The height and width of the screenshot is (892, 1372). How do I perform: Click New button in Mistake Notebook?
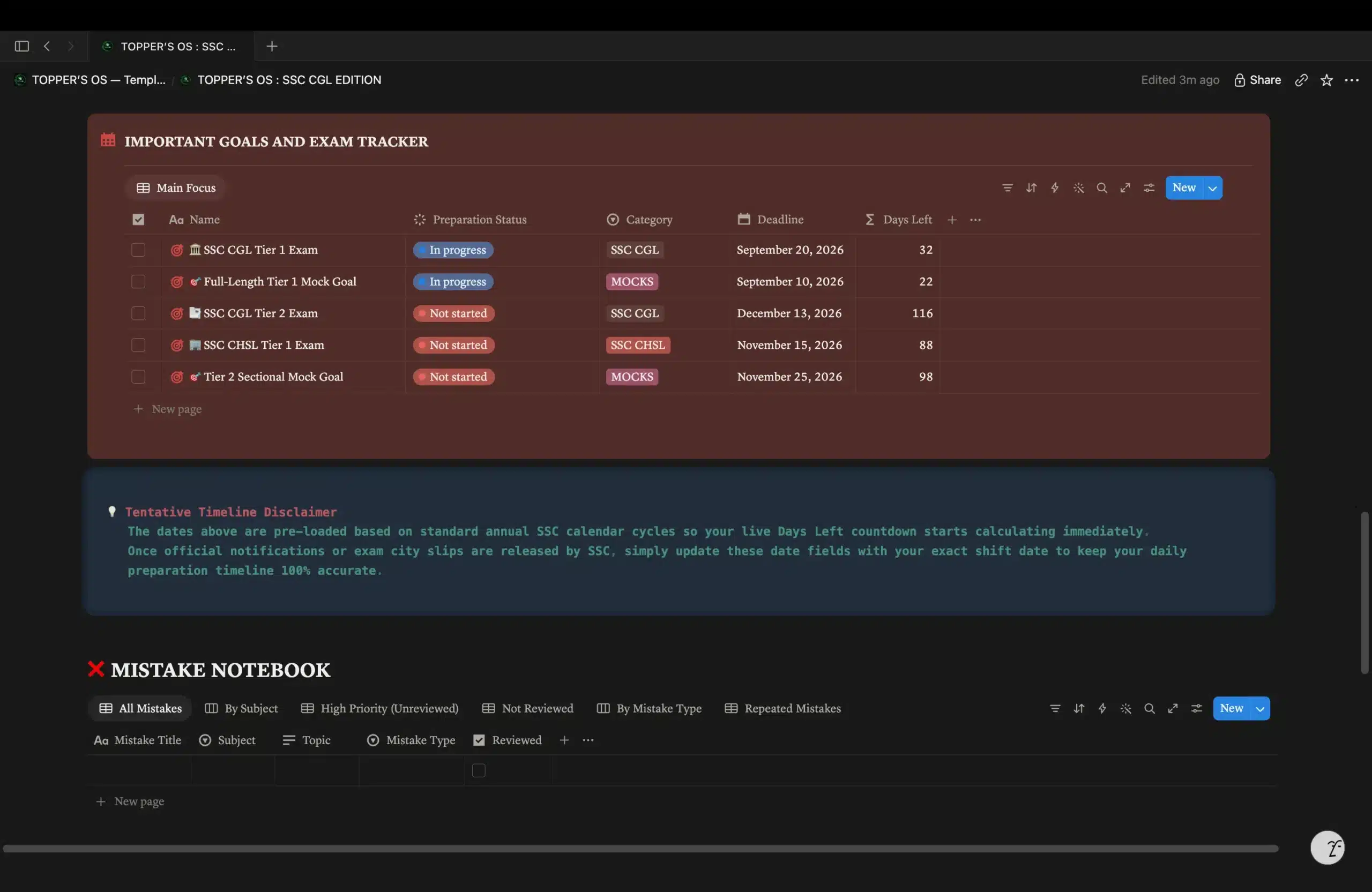click(x=1232, y=709)
